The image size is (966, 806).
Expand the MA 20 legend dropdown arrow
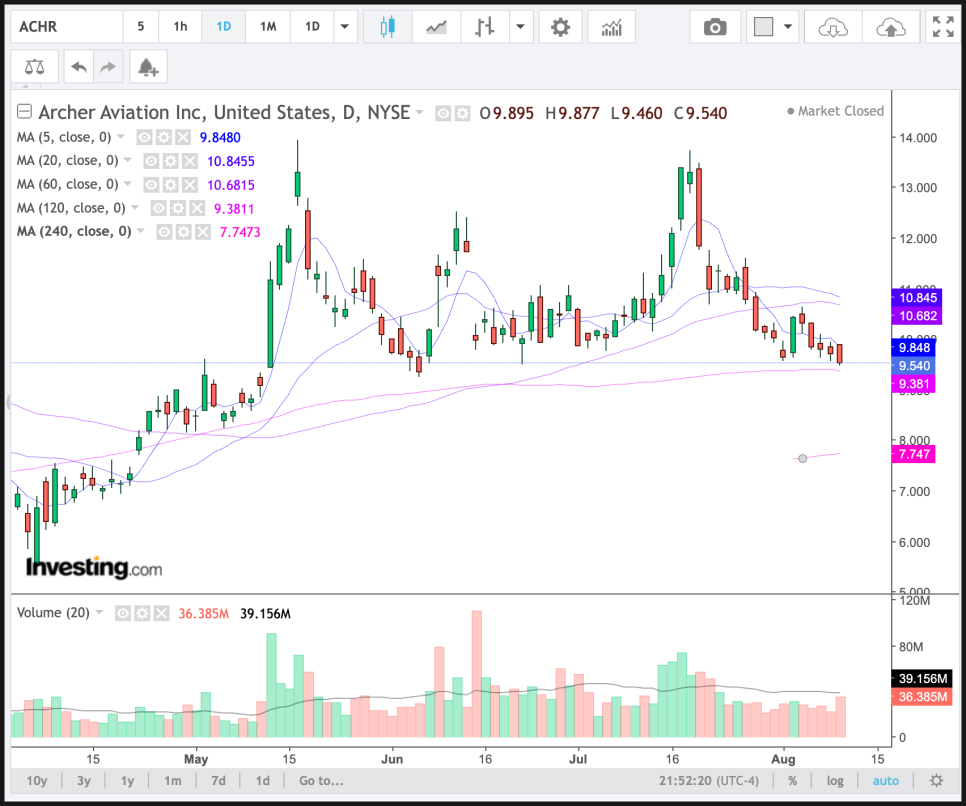point(128,160)
